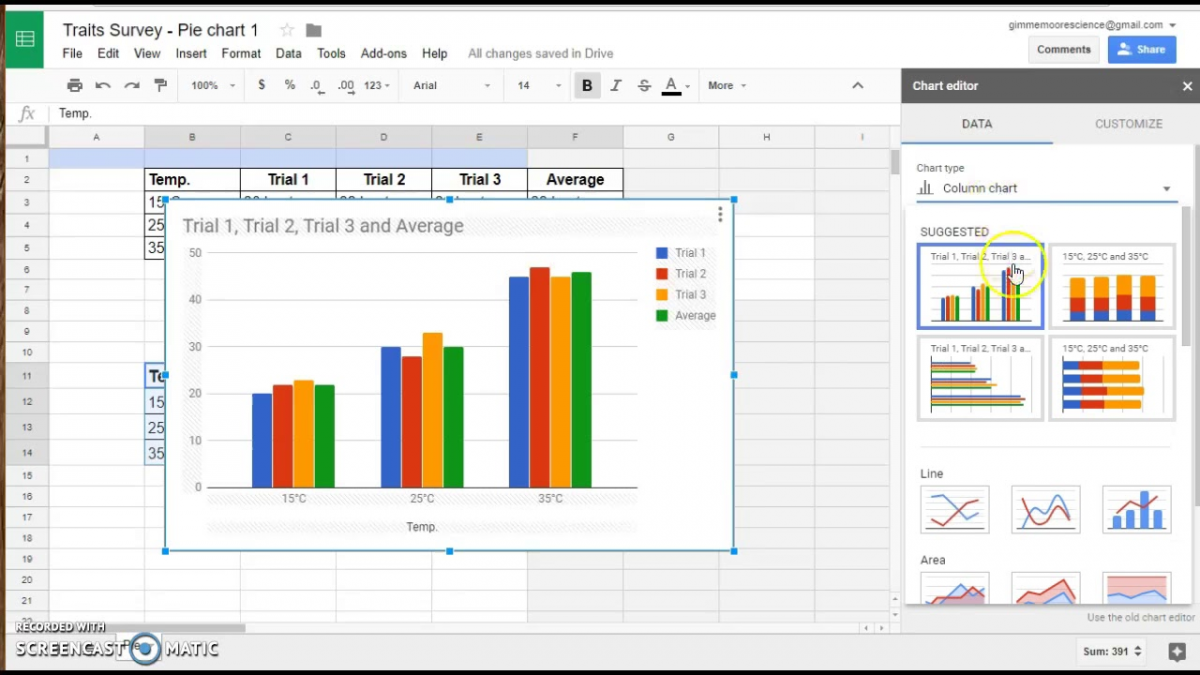Toggle bold formatting on the toolbar
Viewport: 1200px width, 675px height.
587,85
